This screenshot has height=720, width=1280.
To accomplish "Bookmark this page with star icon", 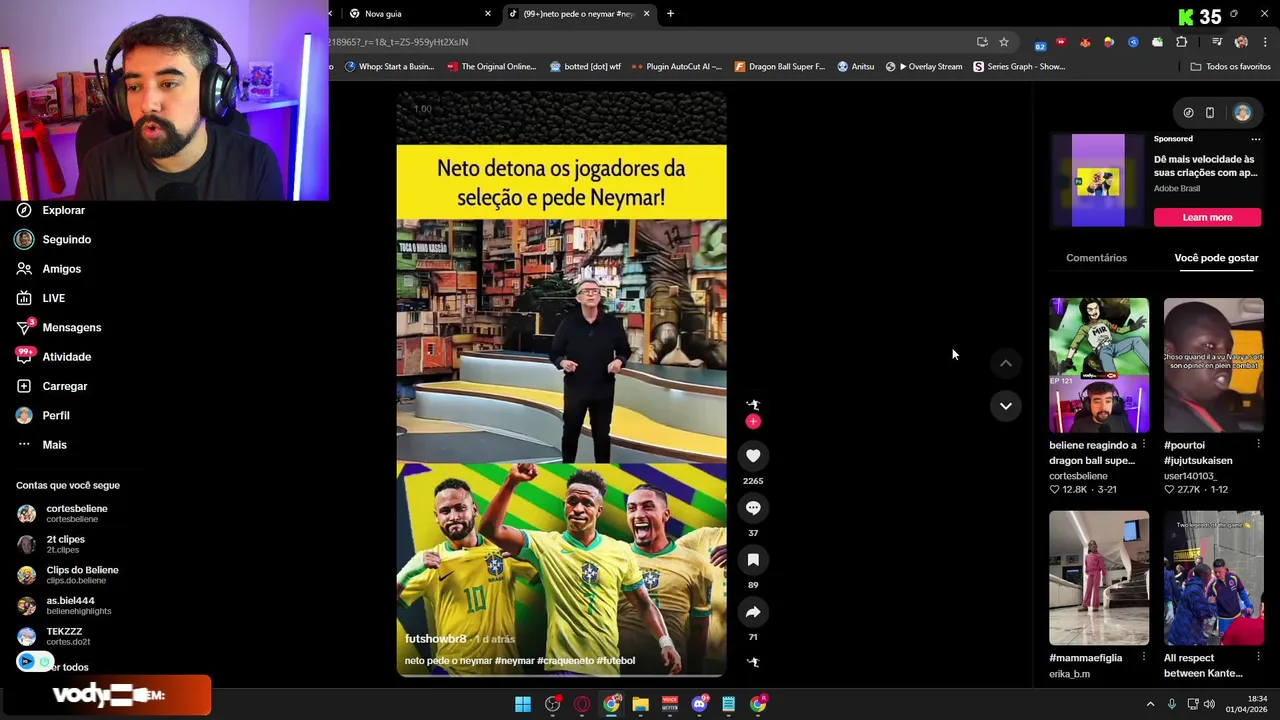I will pyautogui.click(x=1004, y=42).
